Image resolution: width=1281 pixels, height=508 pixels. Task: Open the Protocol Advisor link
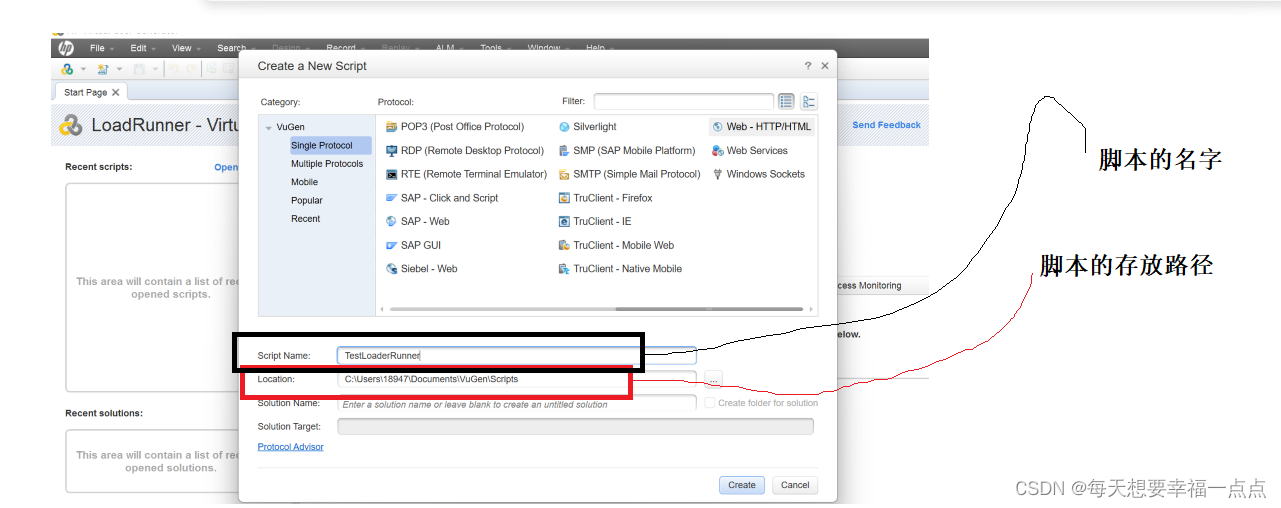pos(290,447)
